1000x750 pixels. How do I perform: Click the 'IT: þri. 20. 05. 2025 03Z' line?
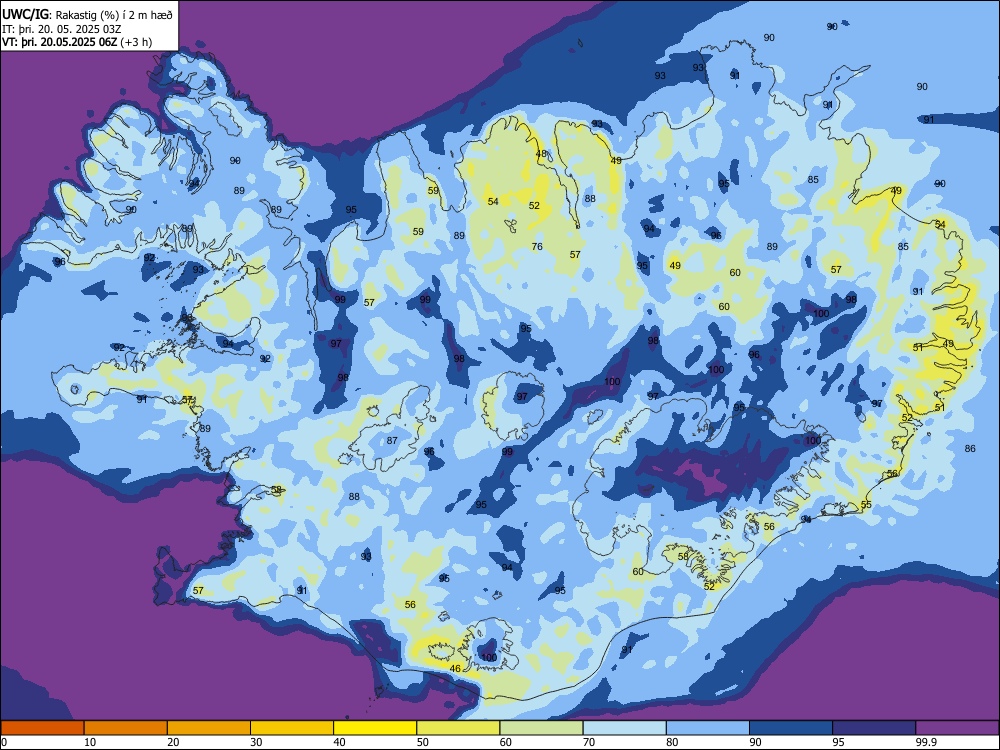[x=62, y=29]
